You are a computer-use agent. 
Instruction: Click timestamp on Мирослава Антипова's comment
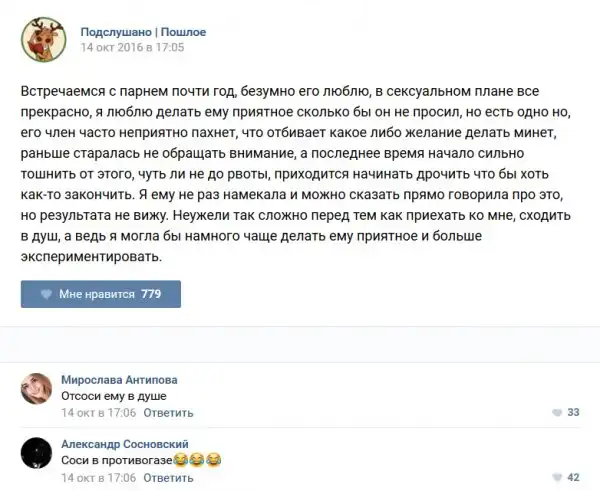click(x=98, y=412)
